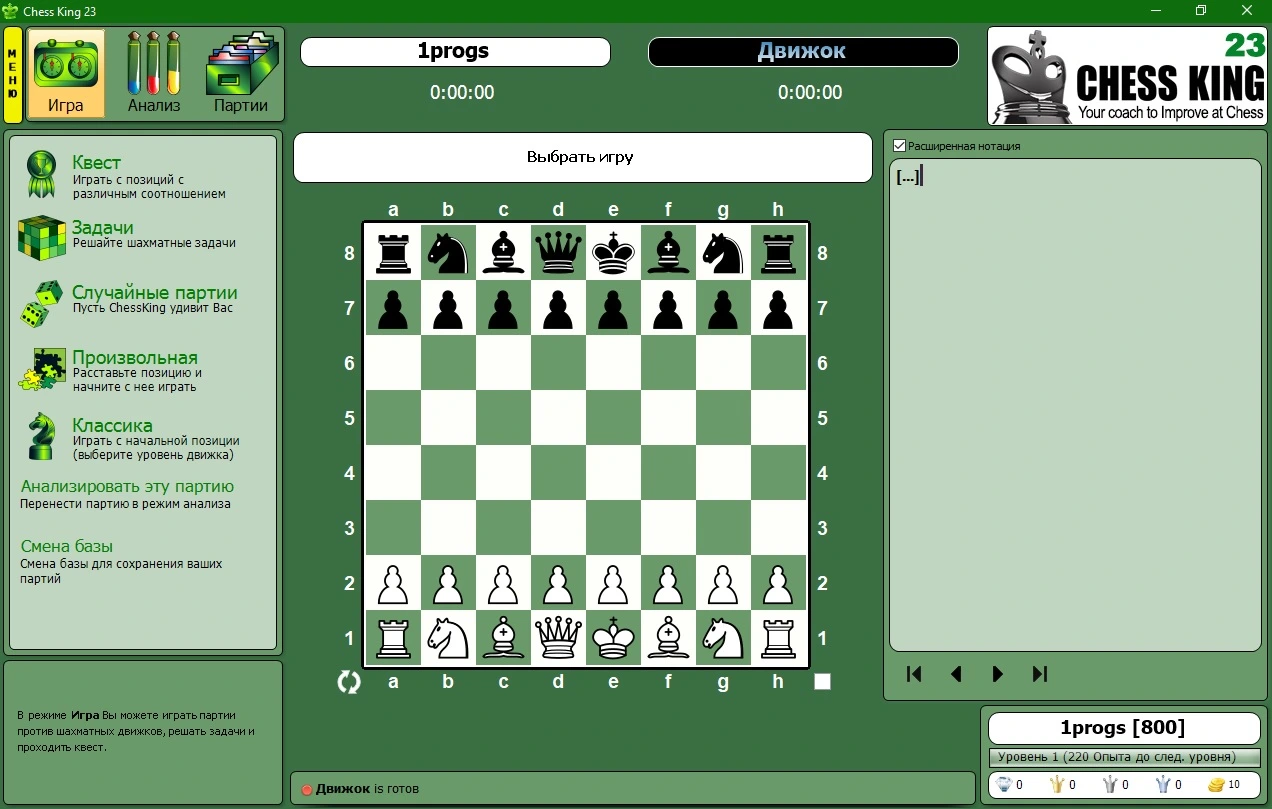Jump to first move

click(914, 674)
